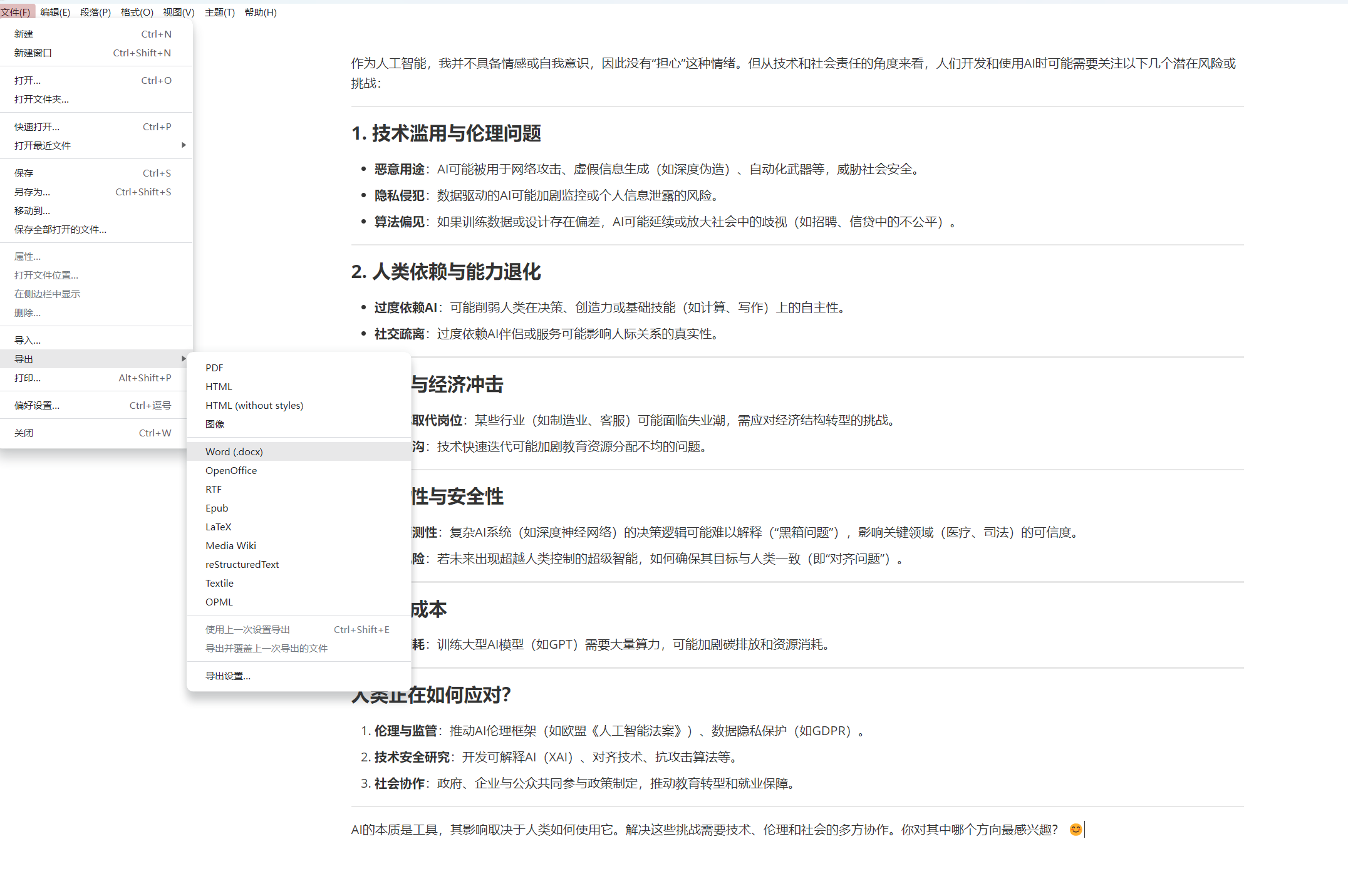Expand the 打开最近文件 submenu arrow

click(184, 145)
